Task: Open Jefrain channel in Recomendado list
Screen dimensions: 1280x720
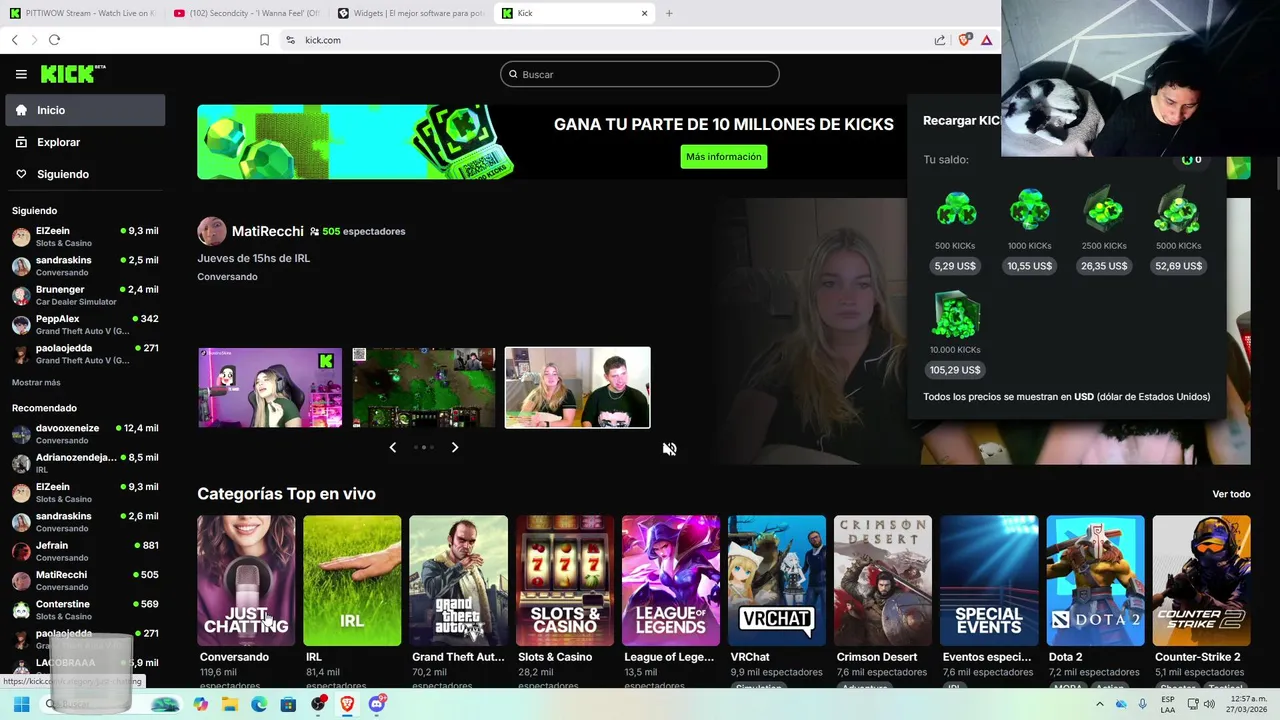Action: 85,551
